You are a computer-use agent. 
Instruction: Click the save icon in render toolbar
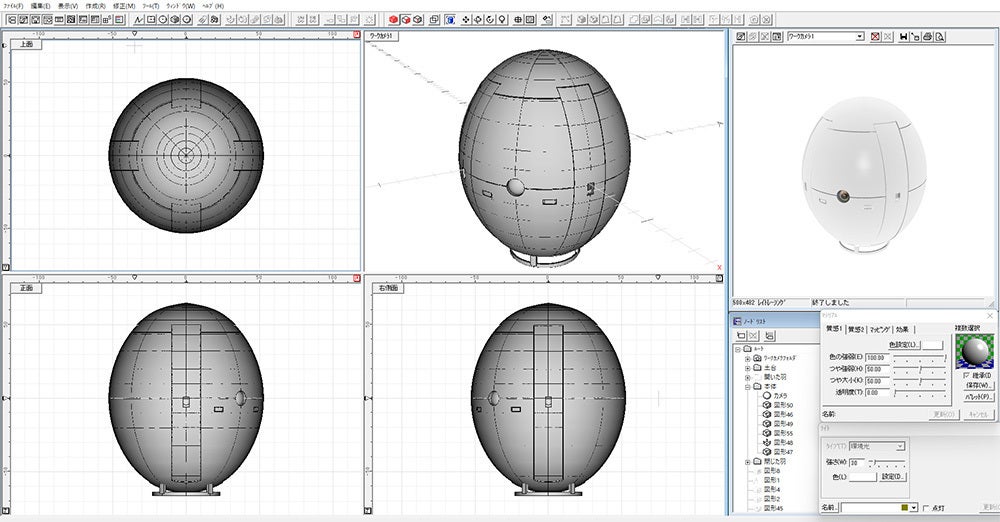coord(904,37)
